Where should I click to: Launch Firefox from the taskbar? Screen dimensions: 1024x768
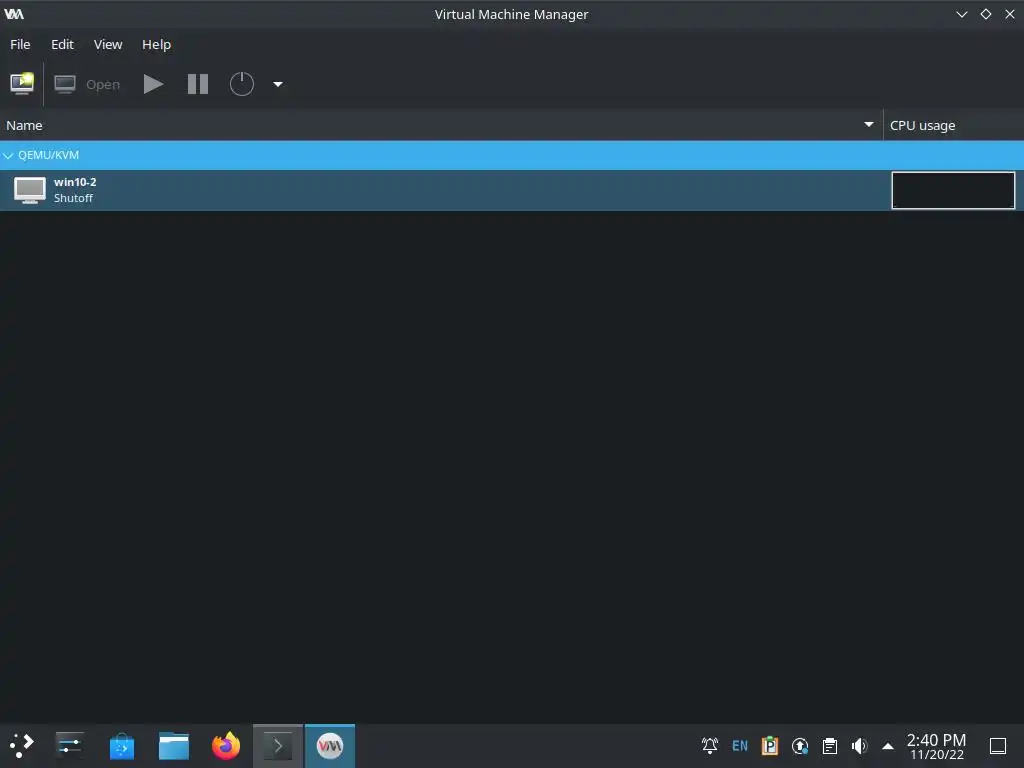pos(226,746)
